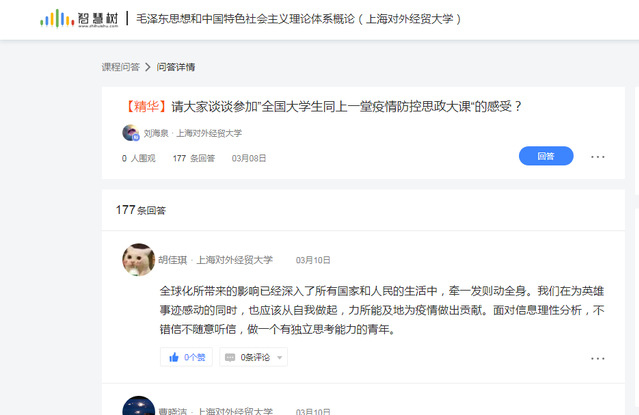Click the 177 条回答 count under question
The image size is (639, 415).
point(194,158)
